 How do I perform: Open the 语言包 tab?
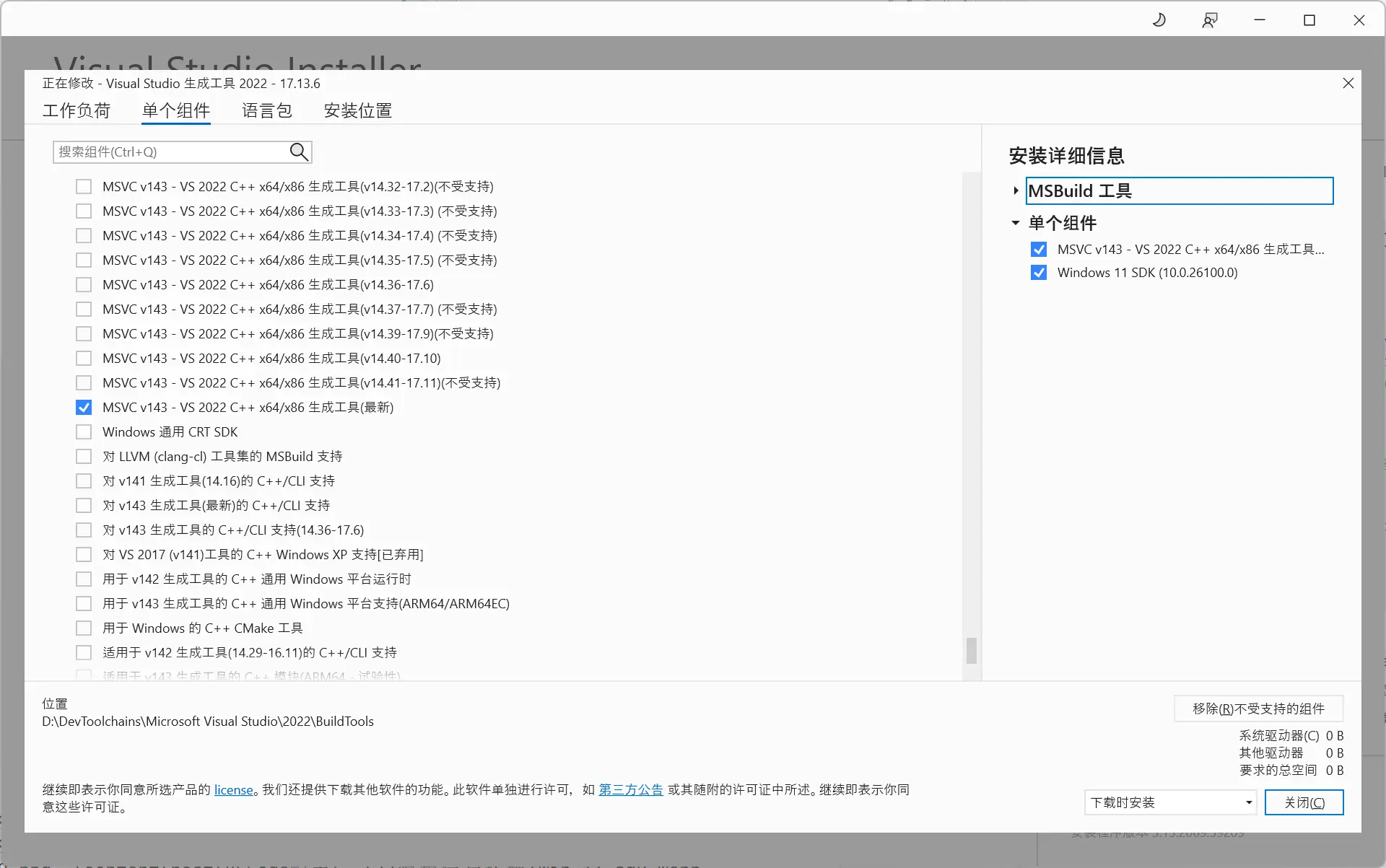pos(267,110)
